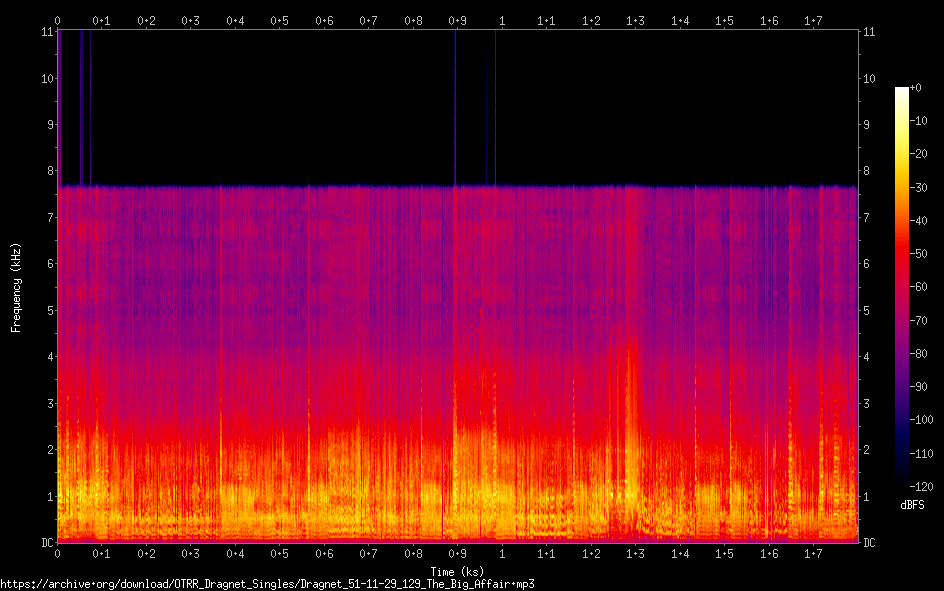Click the "Time (ks)" axis label
Viewport: 944px width, 591px height.
coord(457,571)
